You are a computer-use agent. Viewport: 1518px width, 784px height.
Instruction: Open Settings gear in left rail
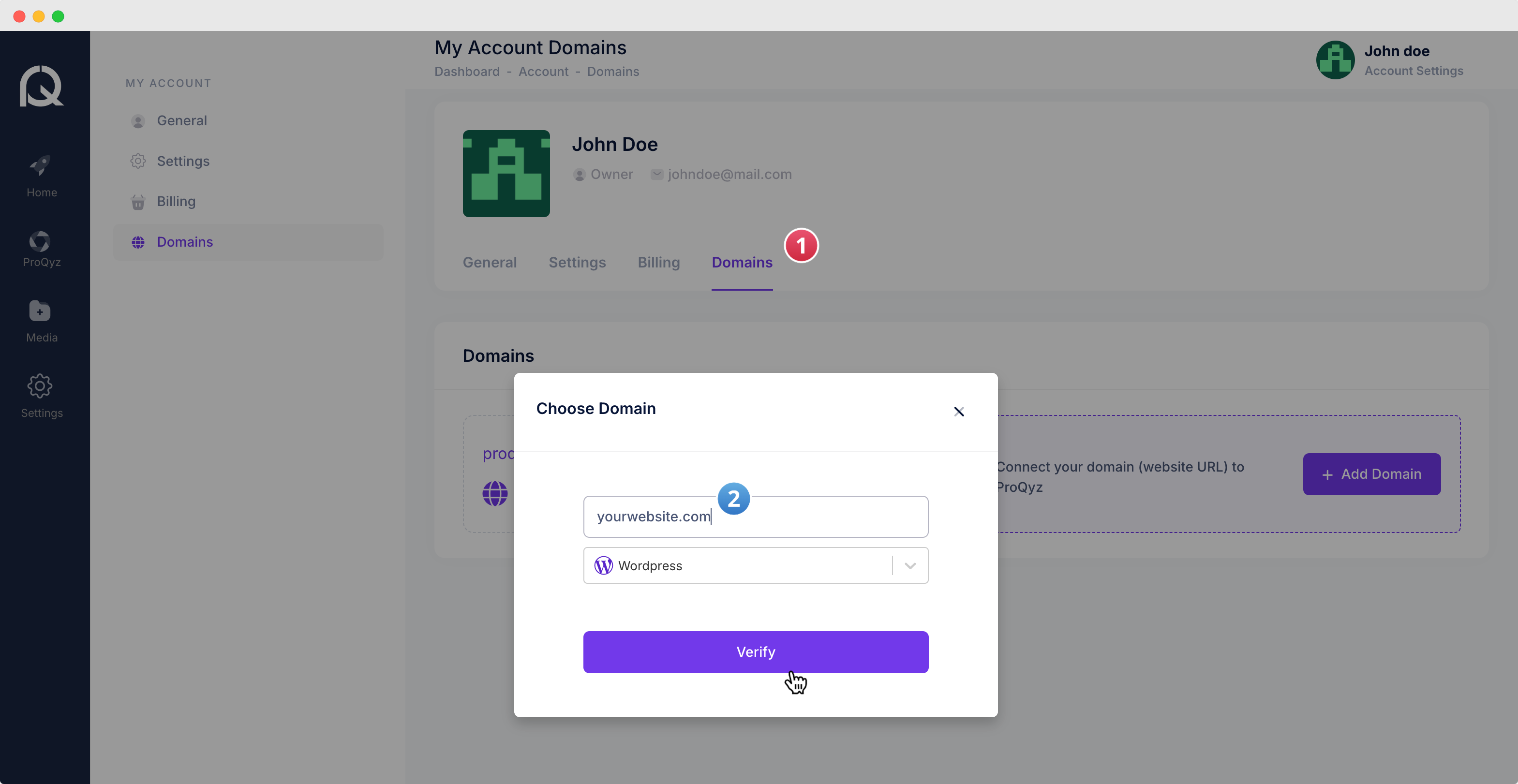click(40, 386)
